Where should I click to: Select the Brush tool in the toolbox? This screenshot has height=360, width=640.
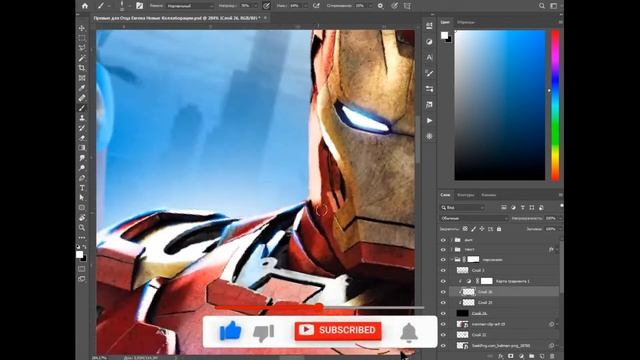pyautogui.click(x=82, y=108)
